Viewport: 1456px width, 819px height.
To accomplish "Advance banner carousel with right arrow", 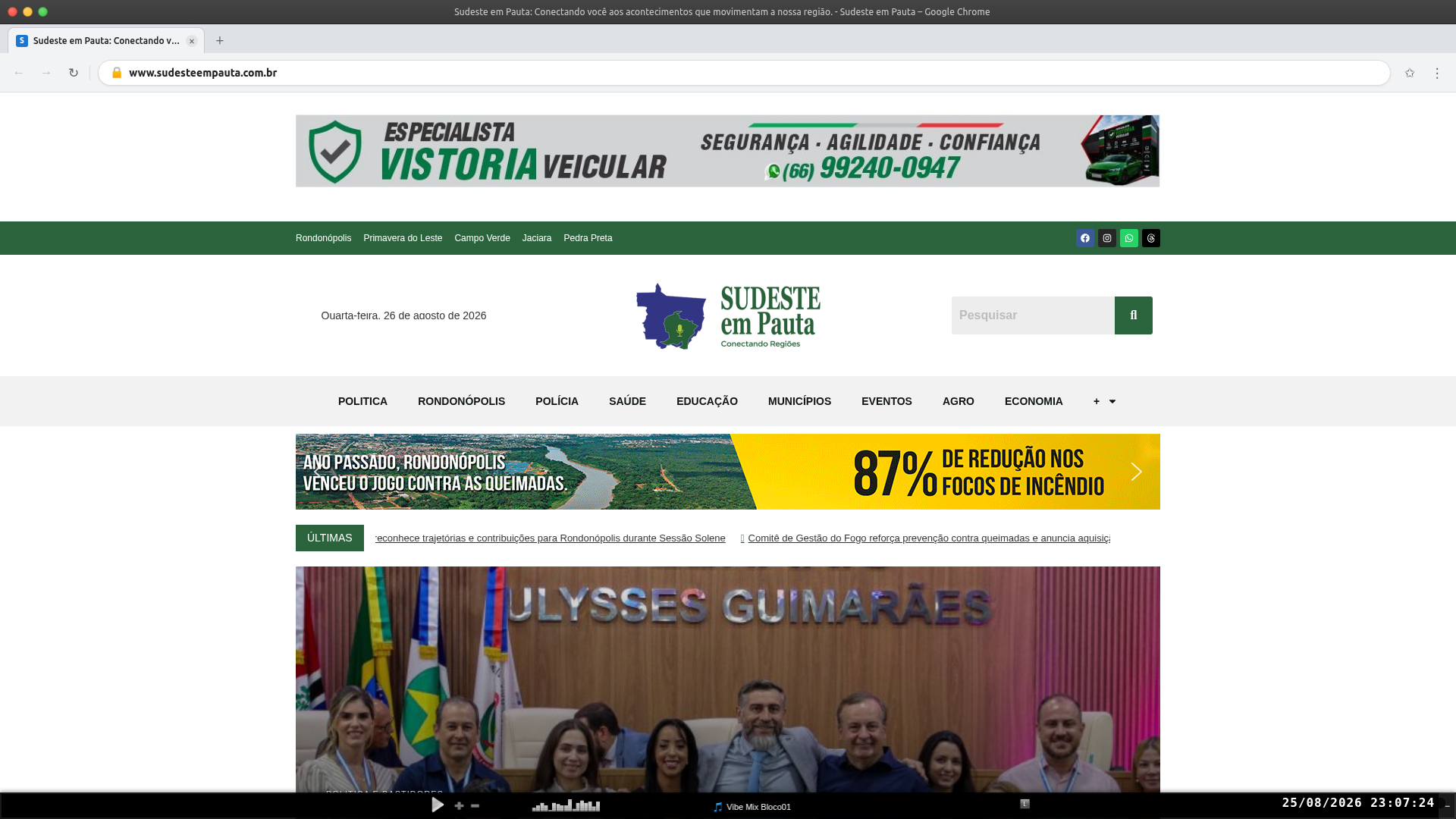I will coord(1136,472).
